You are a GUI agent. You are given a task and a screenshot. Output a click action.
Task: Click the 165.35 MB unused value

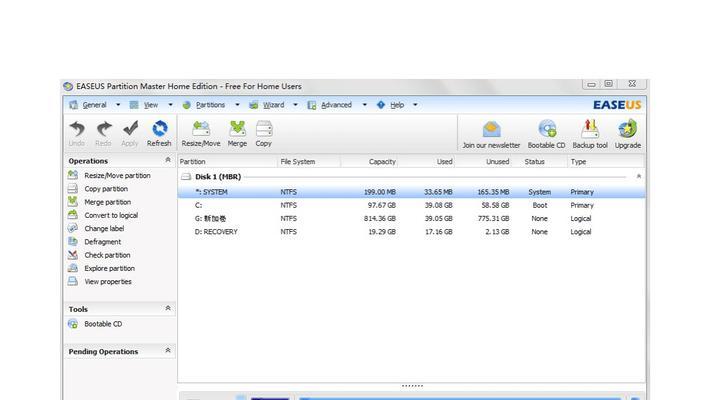click(493, 192)
